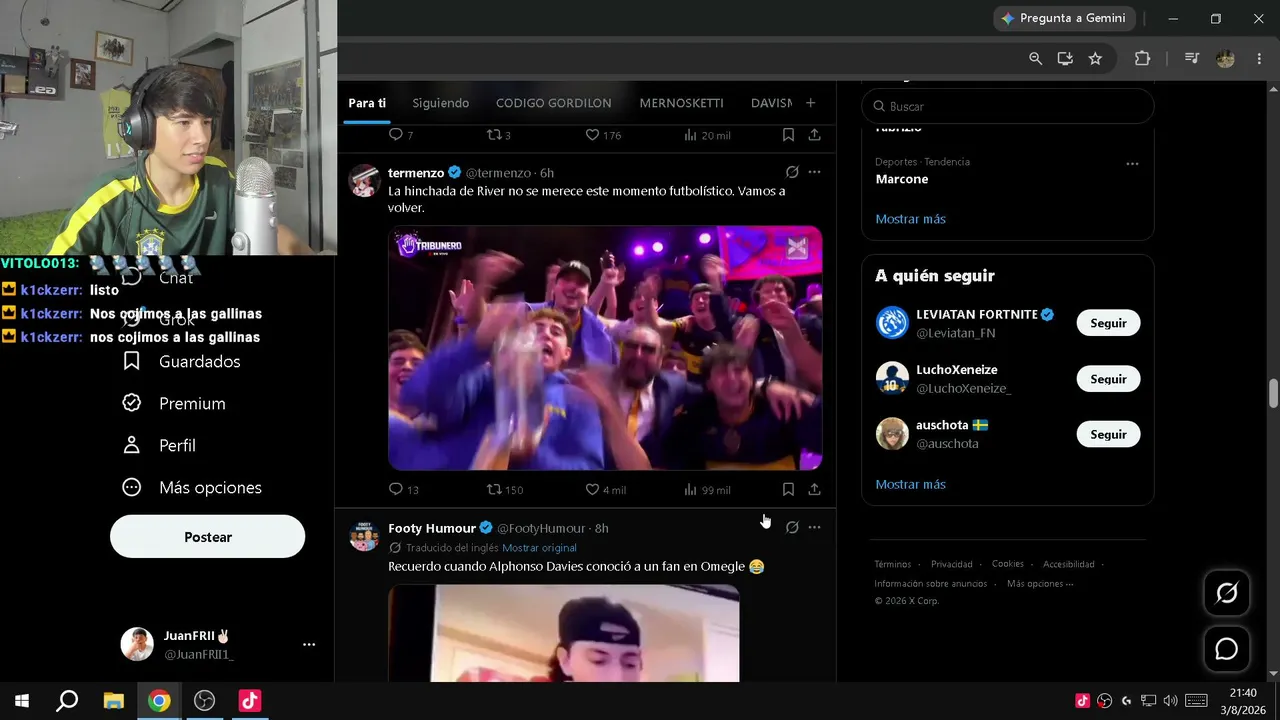Like the post with 176 likes
This screenshot has width=1280, height=720.
[x=603, y=135]
